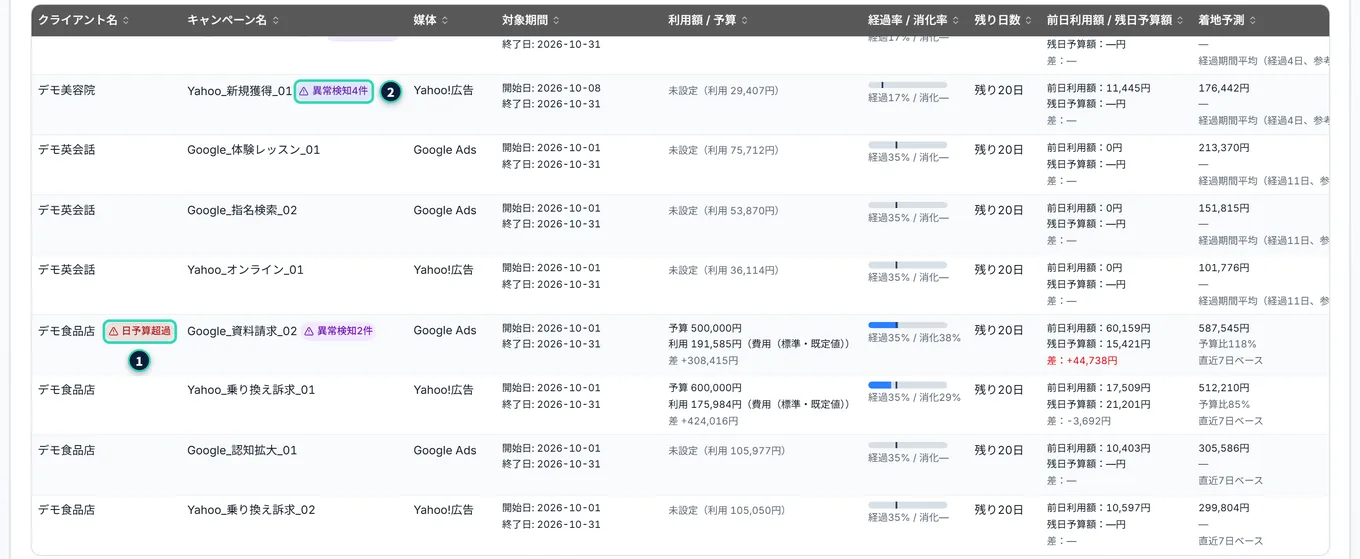Click the デモ美容院 client cell
Viewport: 1360px width, 559px height.
(x=67, y=90)
